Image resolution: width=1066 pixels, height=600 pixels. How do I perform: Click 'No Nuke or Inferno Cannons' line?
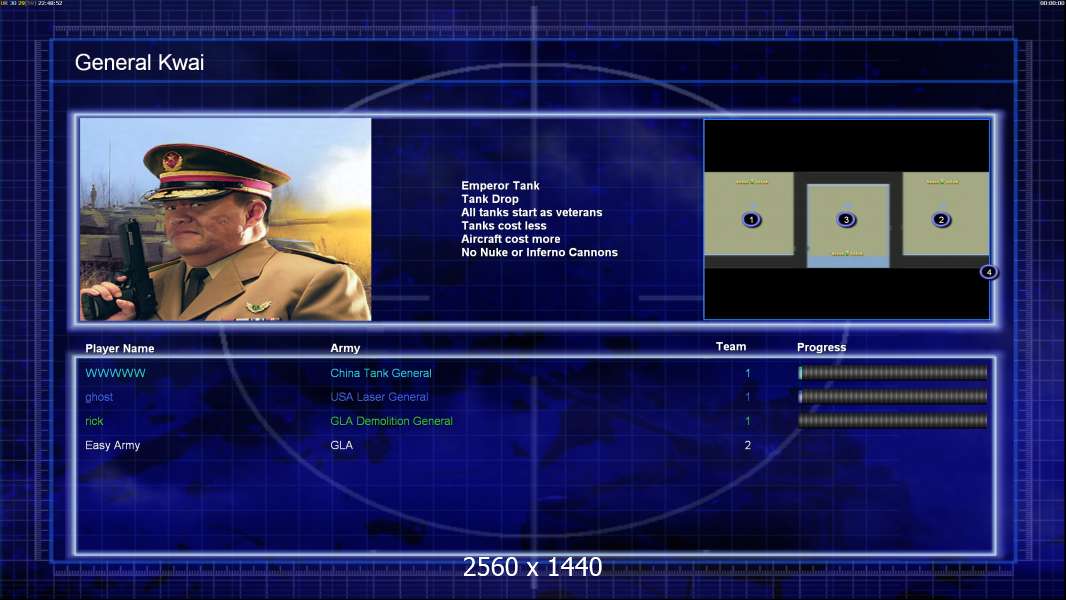pyautogui.click(x=539, y=252)
